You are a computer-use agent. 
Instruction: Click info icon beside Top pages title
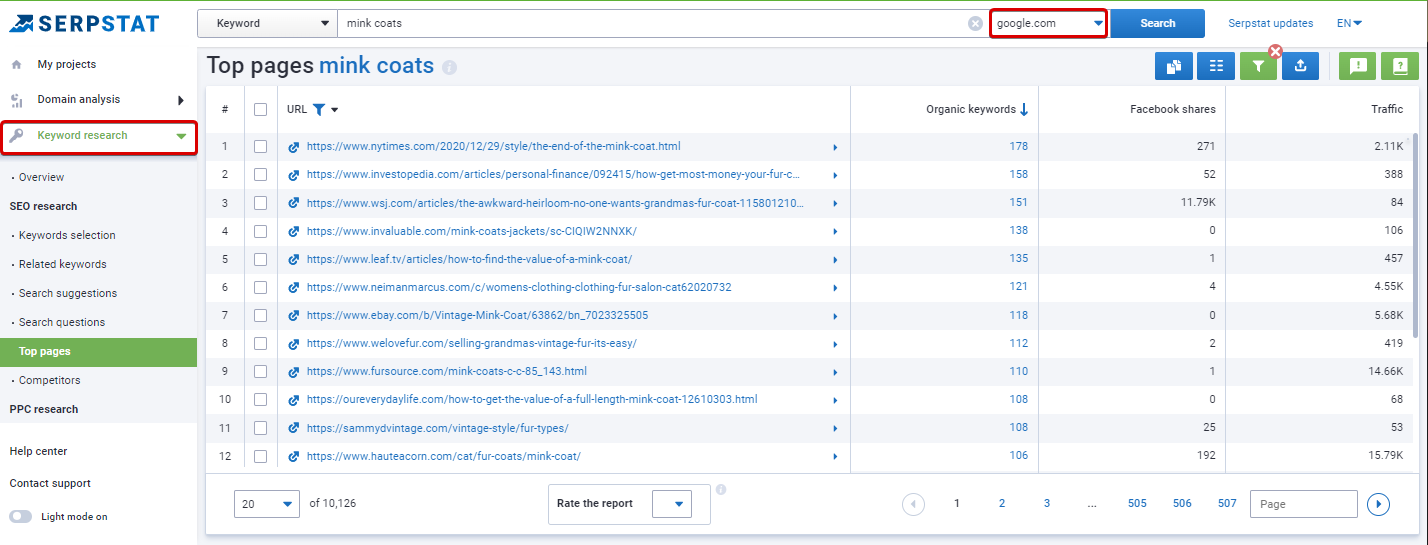(x=450, y=68)
